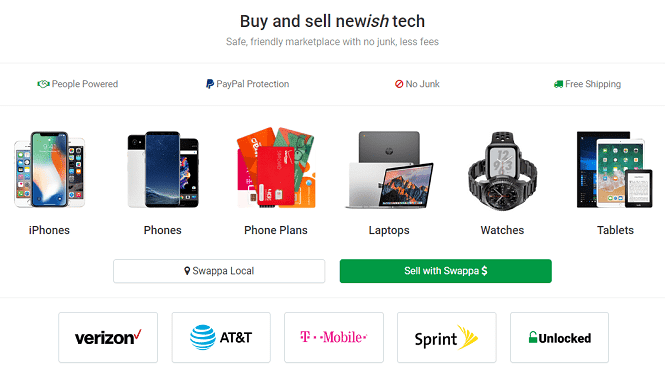Open the Laptops category image
Viewport: 670px width, 376px height.
[x=389, y=170]
